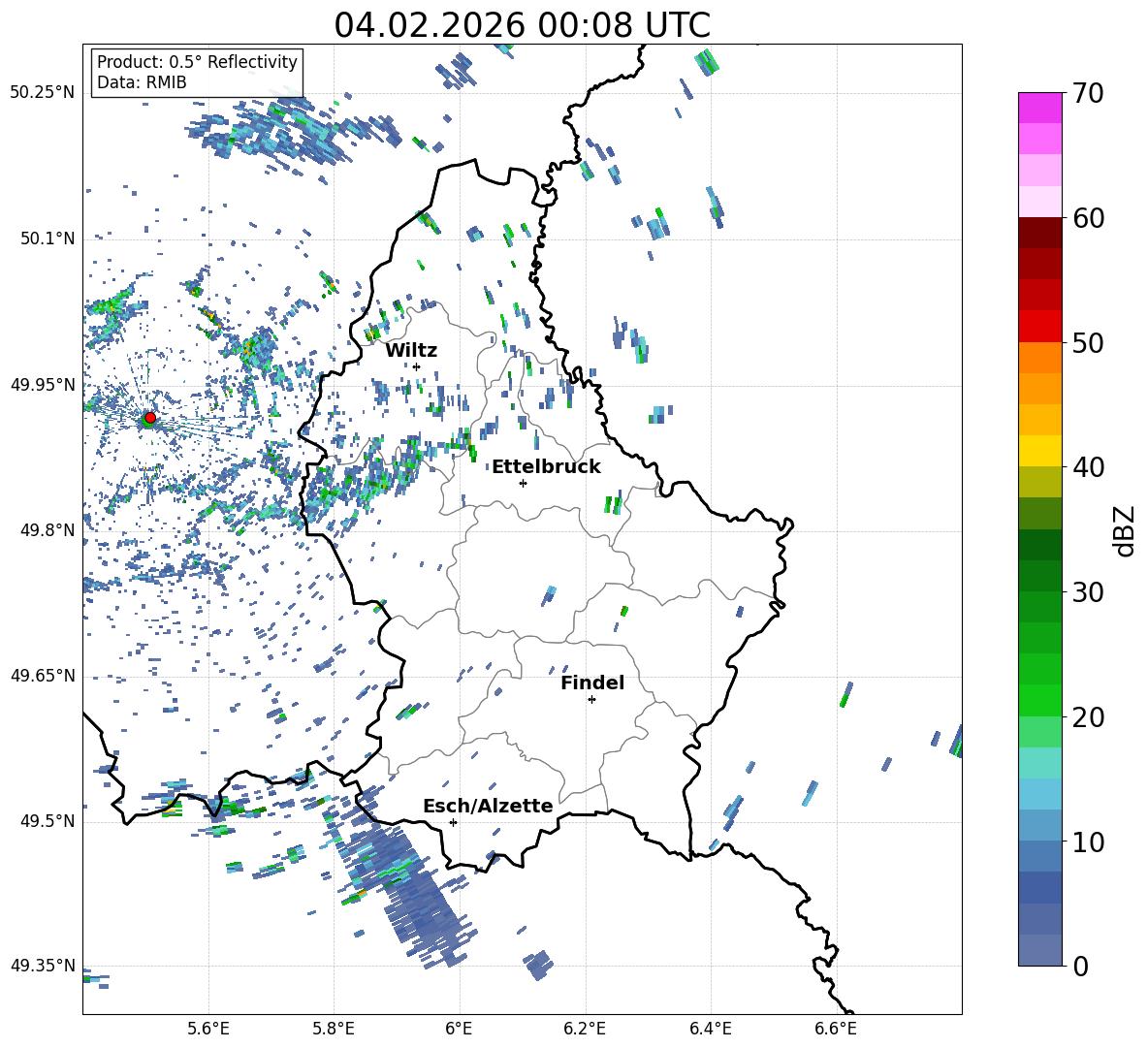This screenshot has height=1048, width=1148.
Task: Click the Product: 0.5° Reflectivity text
Action: coord(197,61)
